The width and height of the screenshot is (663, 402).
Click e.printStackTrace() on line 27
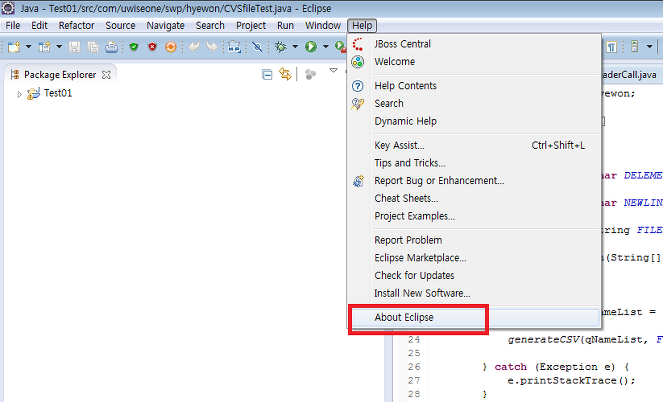(x=571, y=381)
